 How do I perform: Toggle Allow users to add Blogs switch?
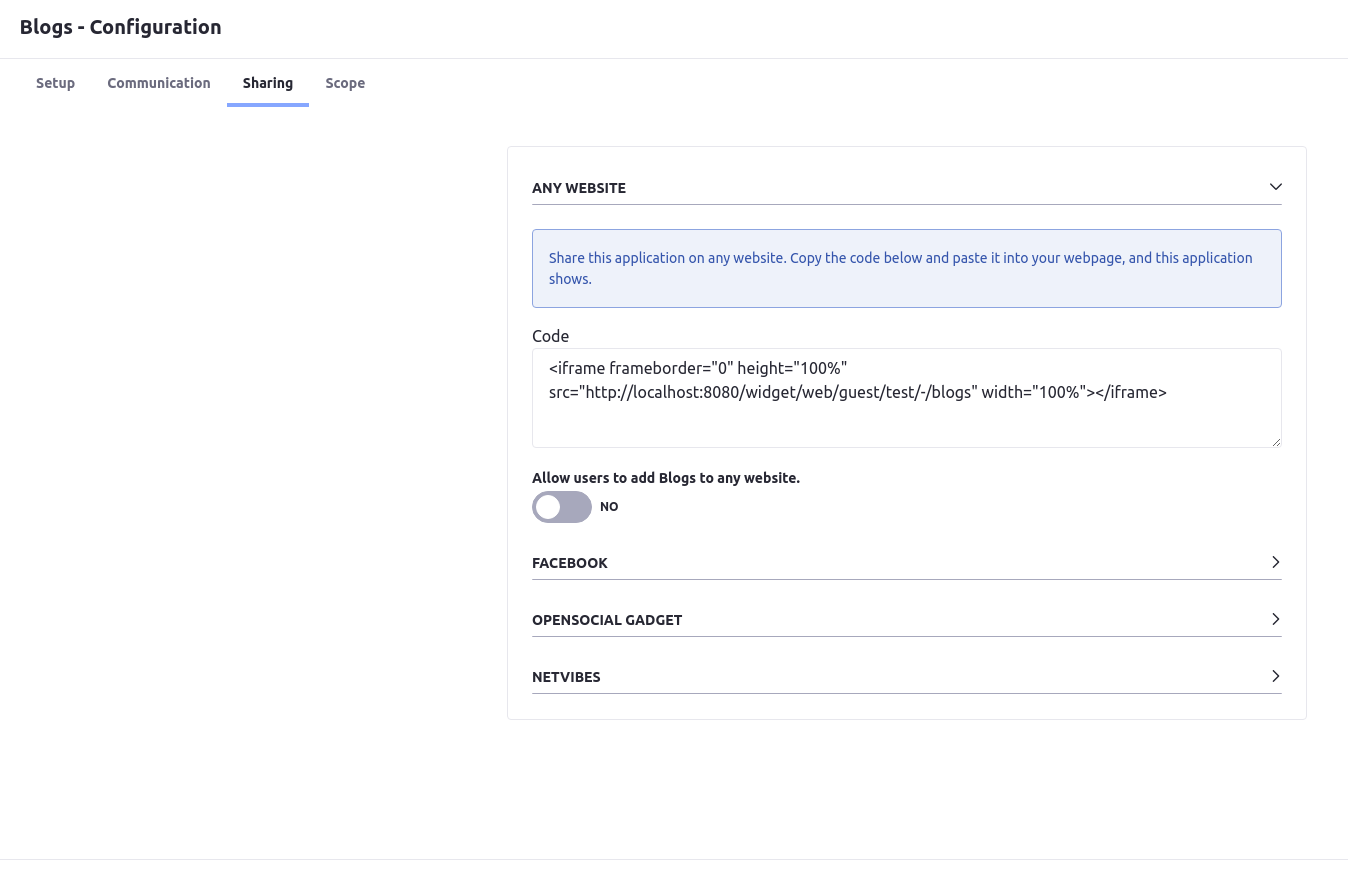pyautogui.click(x=562, y=507)
